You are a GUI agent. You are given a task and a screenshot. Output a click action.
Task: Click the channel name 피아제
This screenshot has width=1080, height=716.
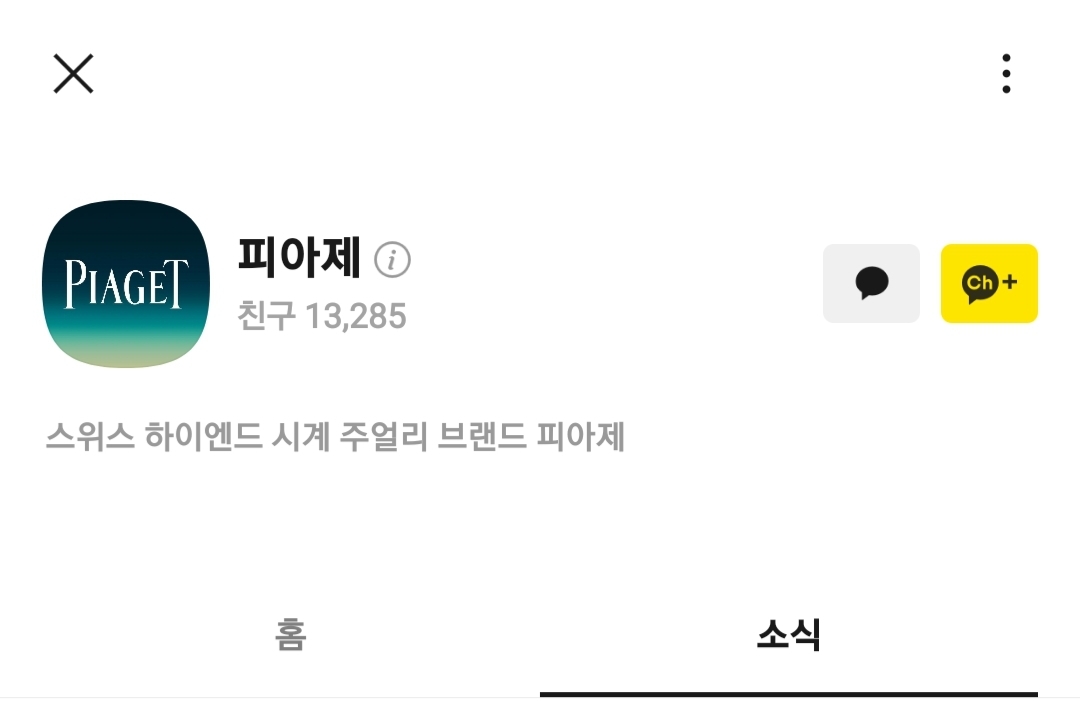(x=299, y=257)
